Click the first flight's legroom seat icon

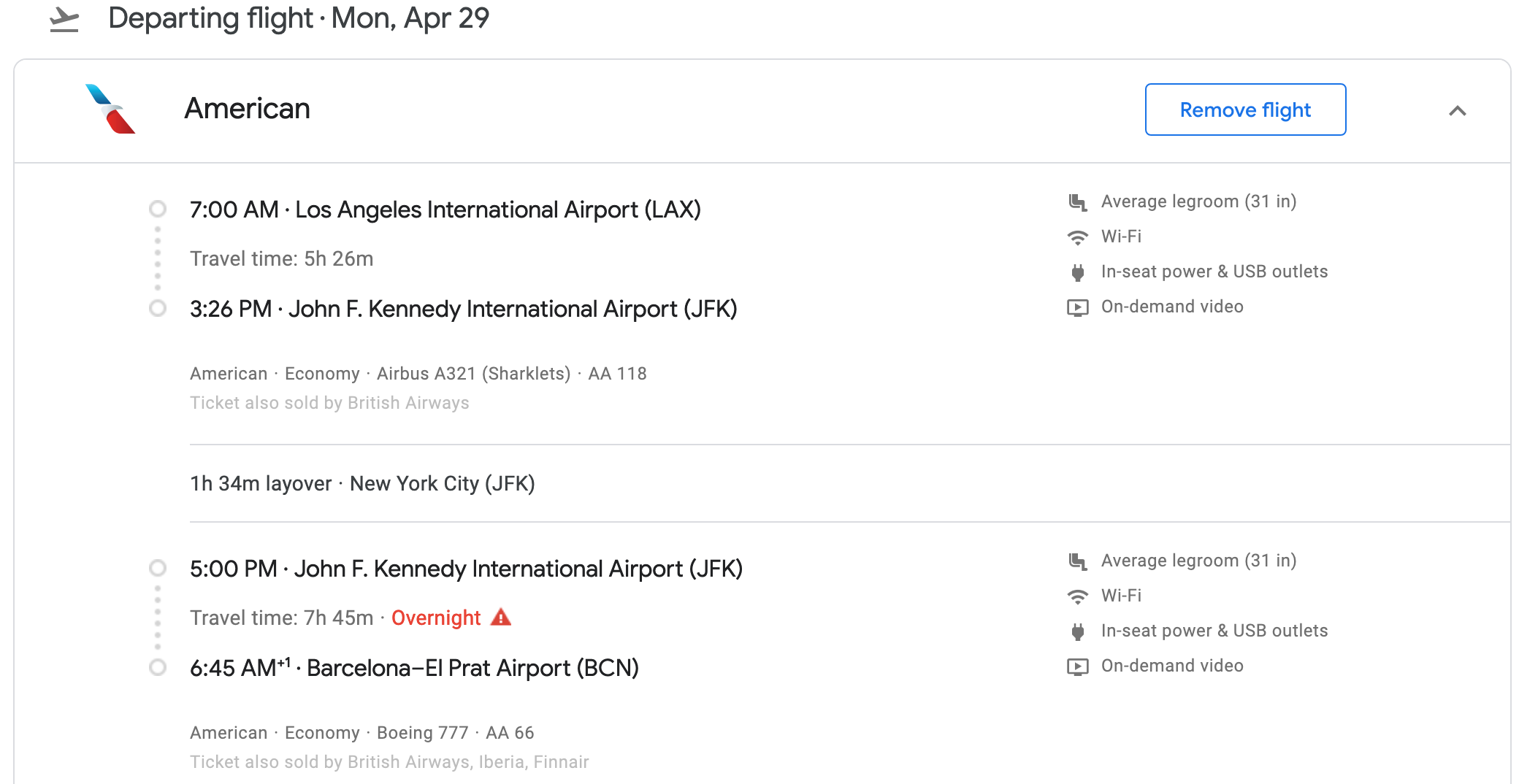click(x=1077, y=202)
